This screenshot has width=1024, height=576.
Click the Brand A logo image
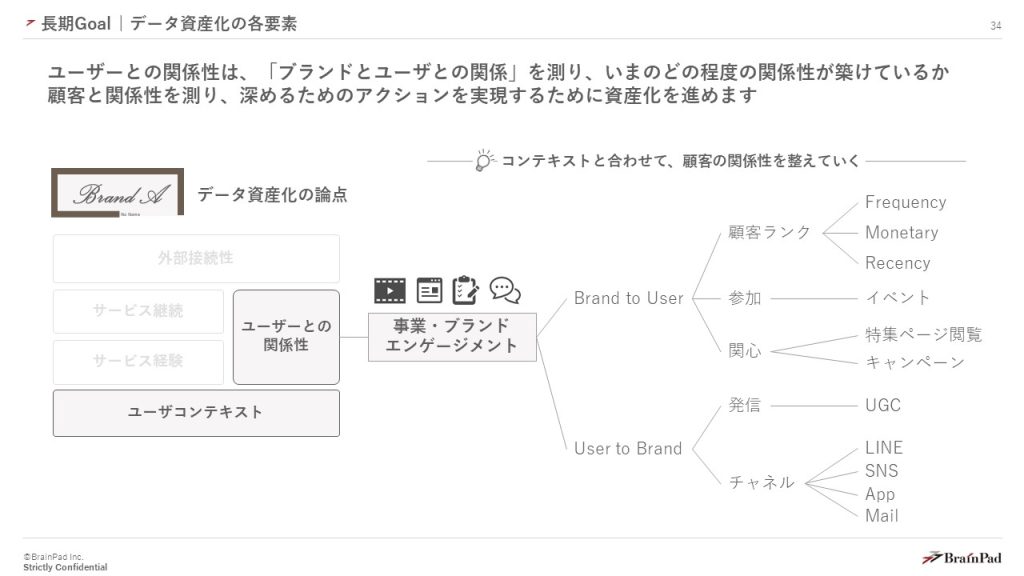(x=118, y=192)
